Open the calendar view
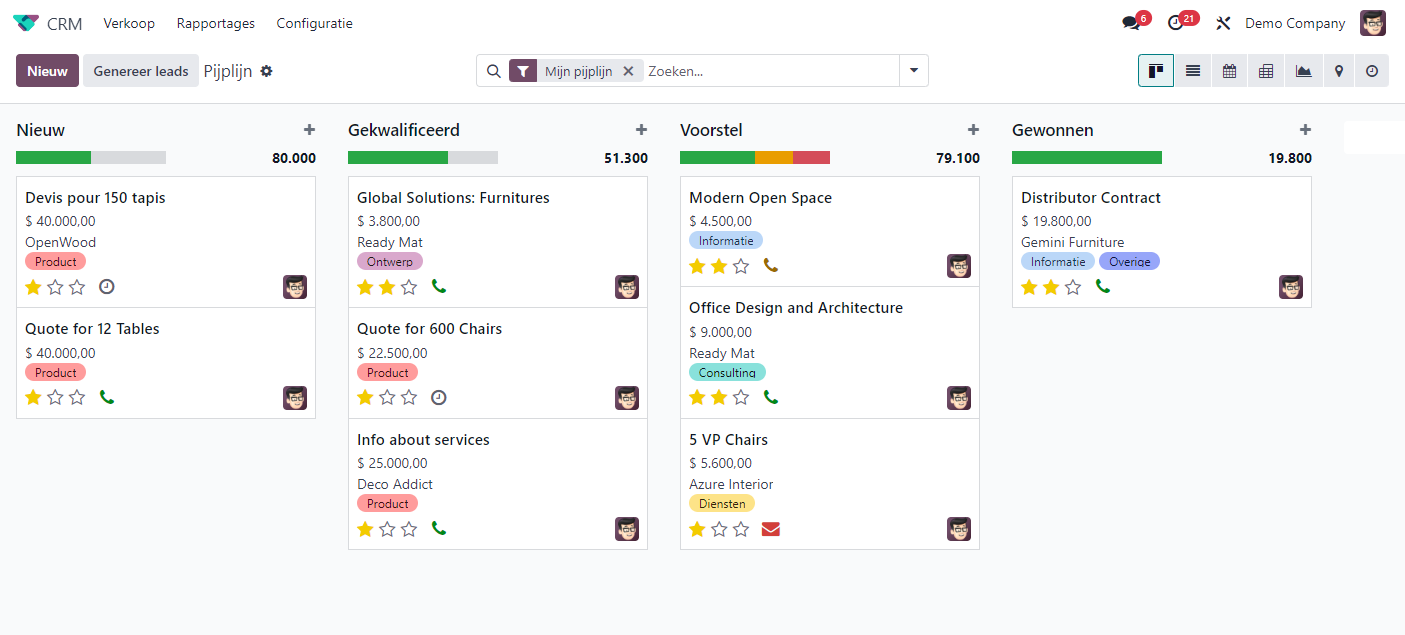 [x=1229, y=71]
